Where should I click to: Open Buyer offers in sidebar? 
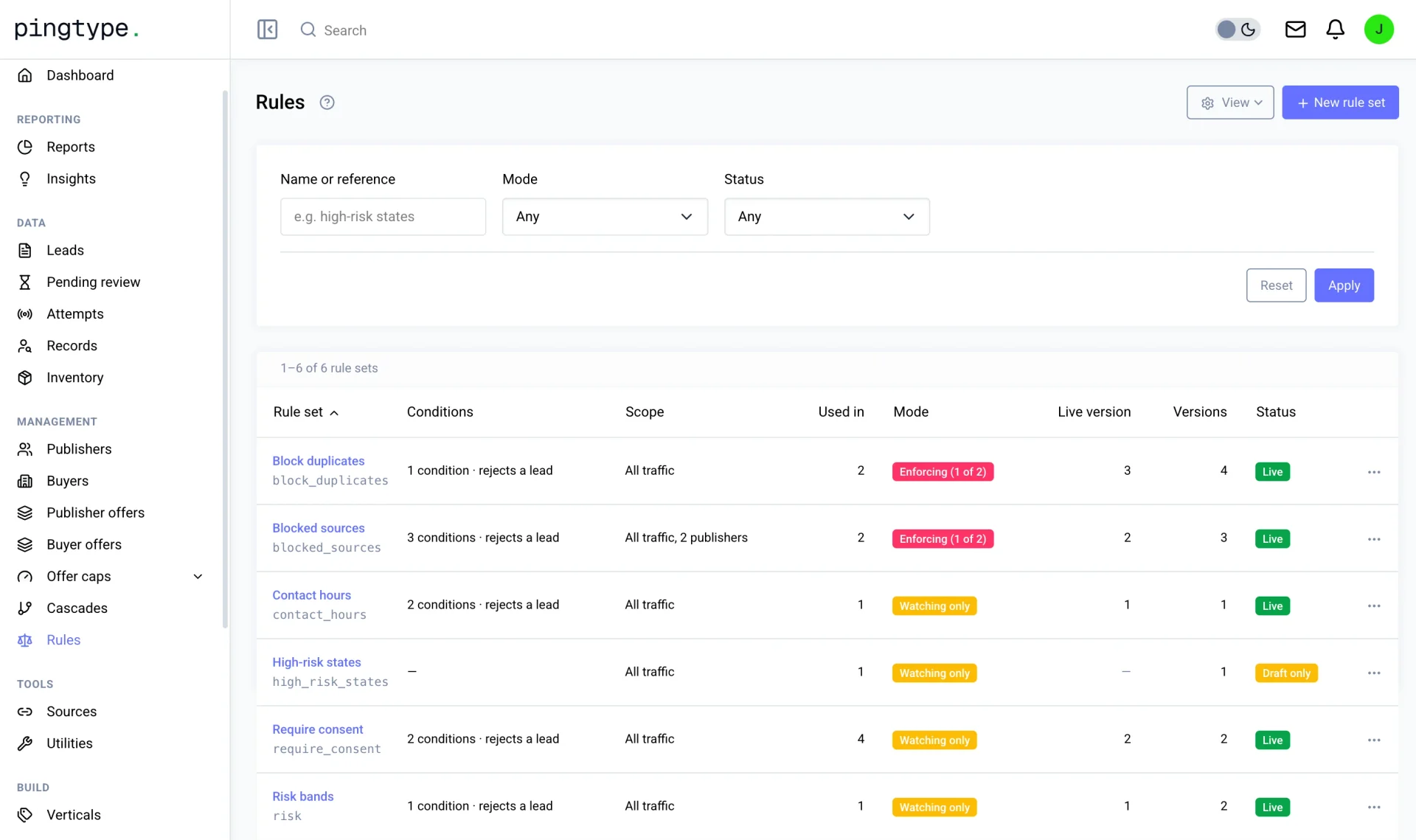(84, 544)
